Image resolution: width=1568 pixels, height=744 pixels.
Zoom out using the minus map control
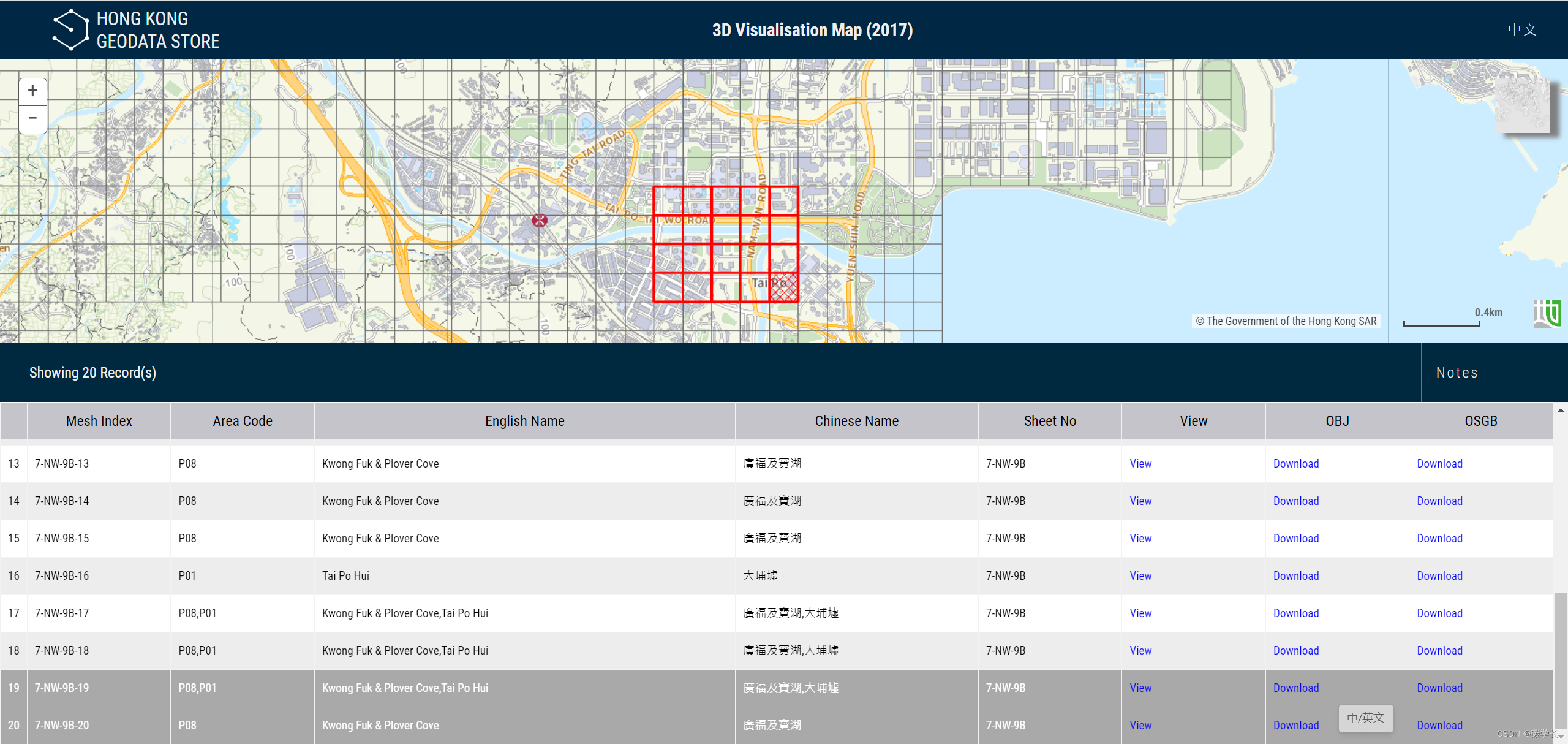[x=32, y=118]
